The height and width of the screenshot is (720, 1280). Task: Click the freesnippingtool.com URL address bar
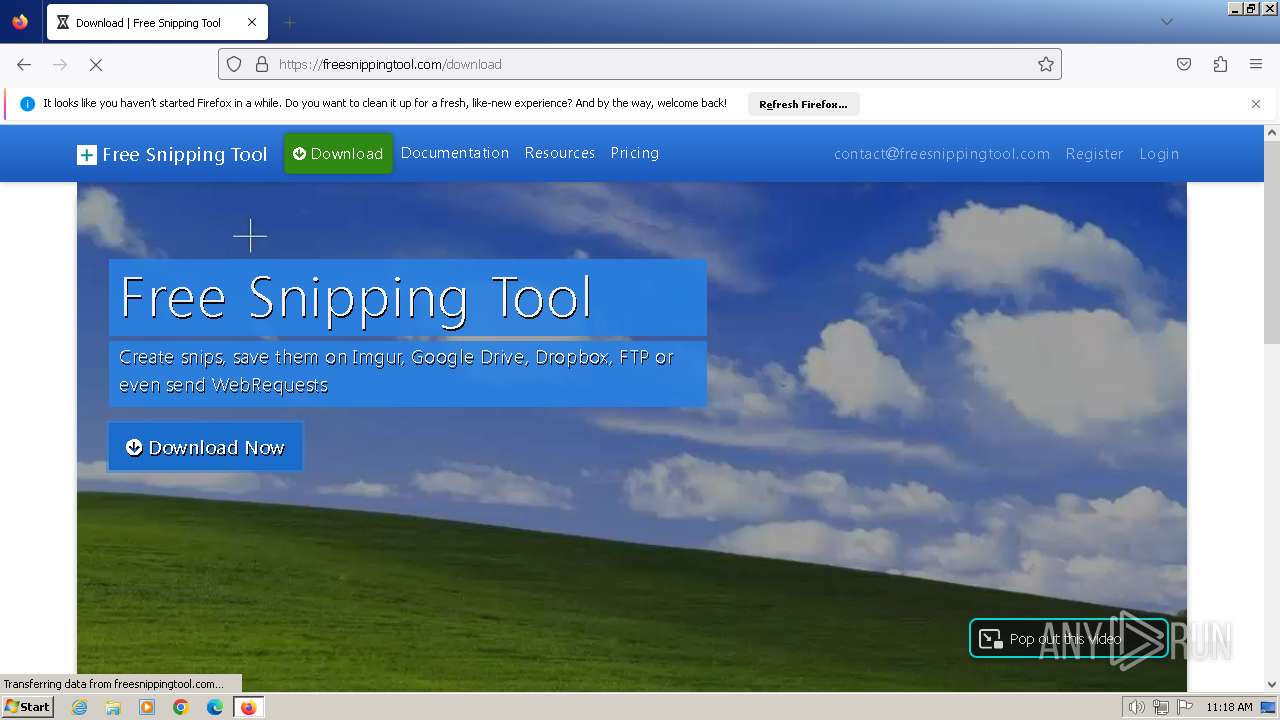tap(640, 64)
